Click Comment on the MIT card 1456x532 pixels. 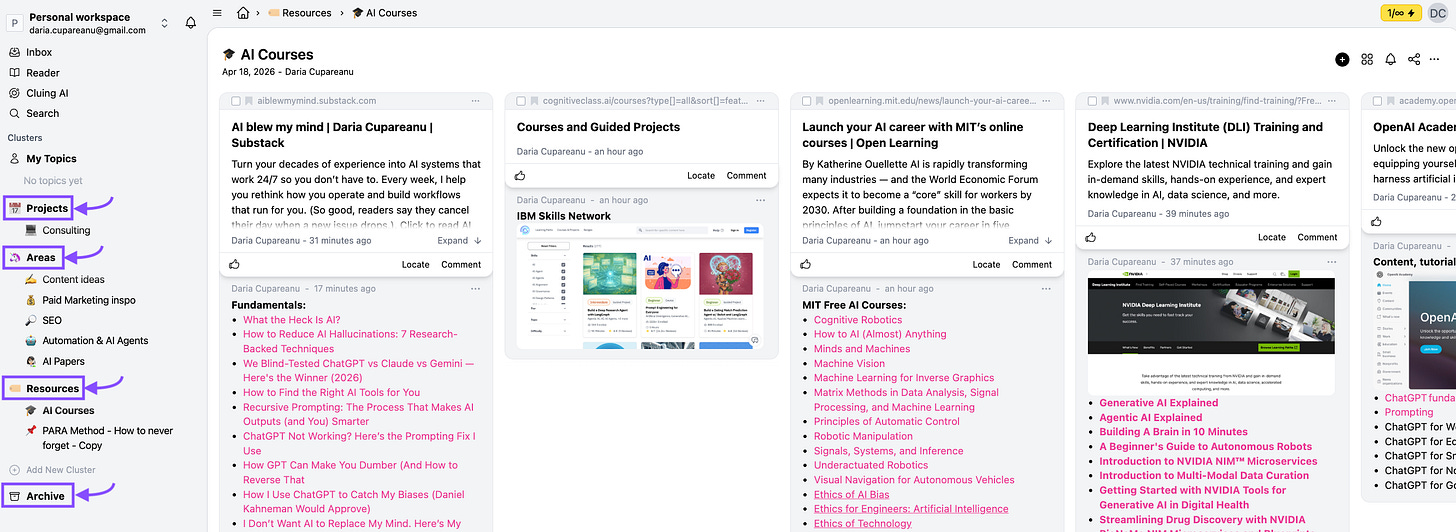pos(1032,264)
